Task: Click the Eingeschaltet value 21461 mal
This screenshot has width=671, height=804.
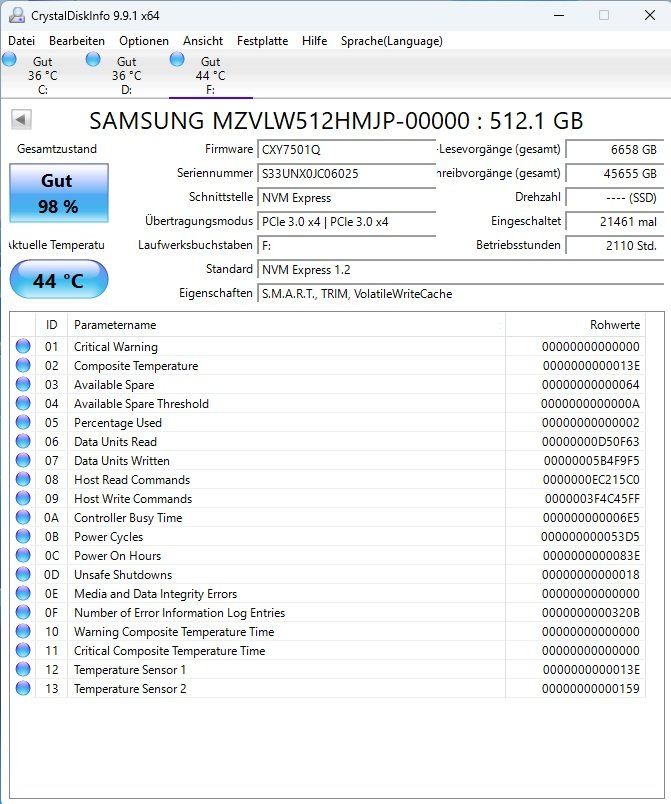Action: 615,222
